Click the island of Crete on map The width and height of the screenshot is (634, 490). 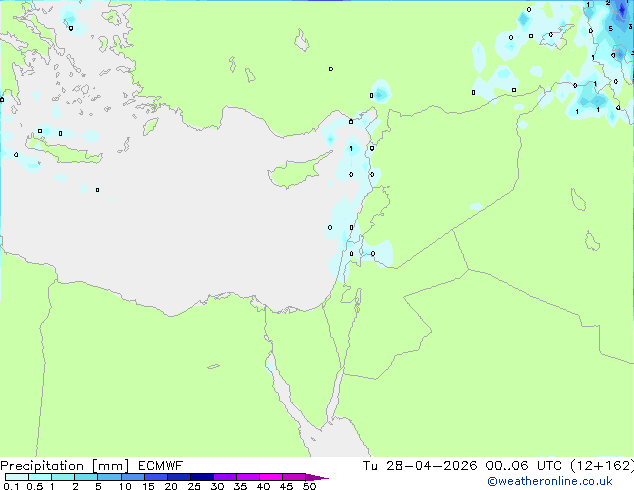click(64, 151)
